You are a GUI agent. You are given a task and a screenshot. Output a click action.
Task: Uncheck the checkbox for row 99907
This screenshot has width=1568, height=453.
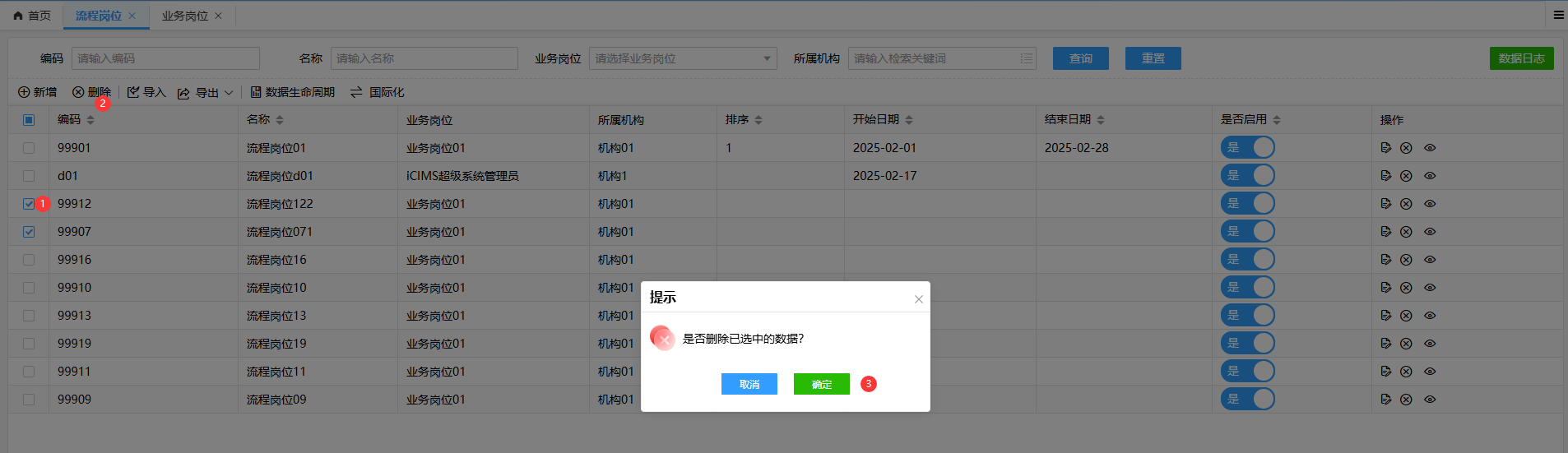(x=29, y=232)
